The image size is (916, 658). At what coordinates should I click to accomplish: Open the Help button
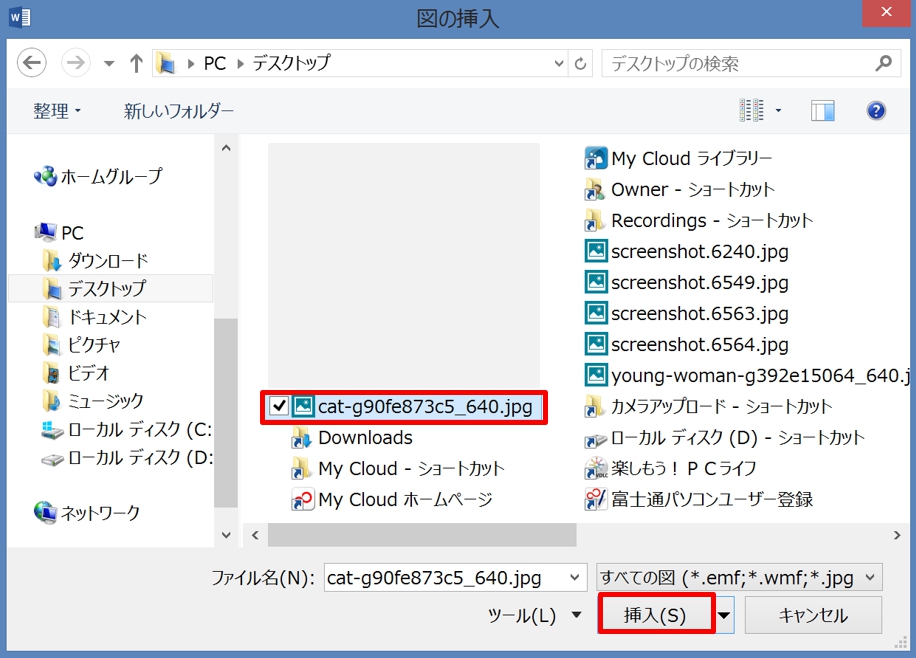pos(876,110)
